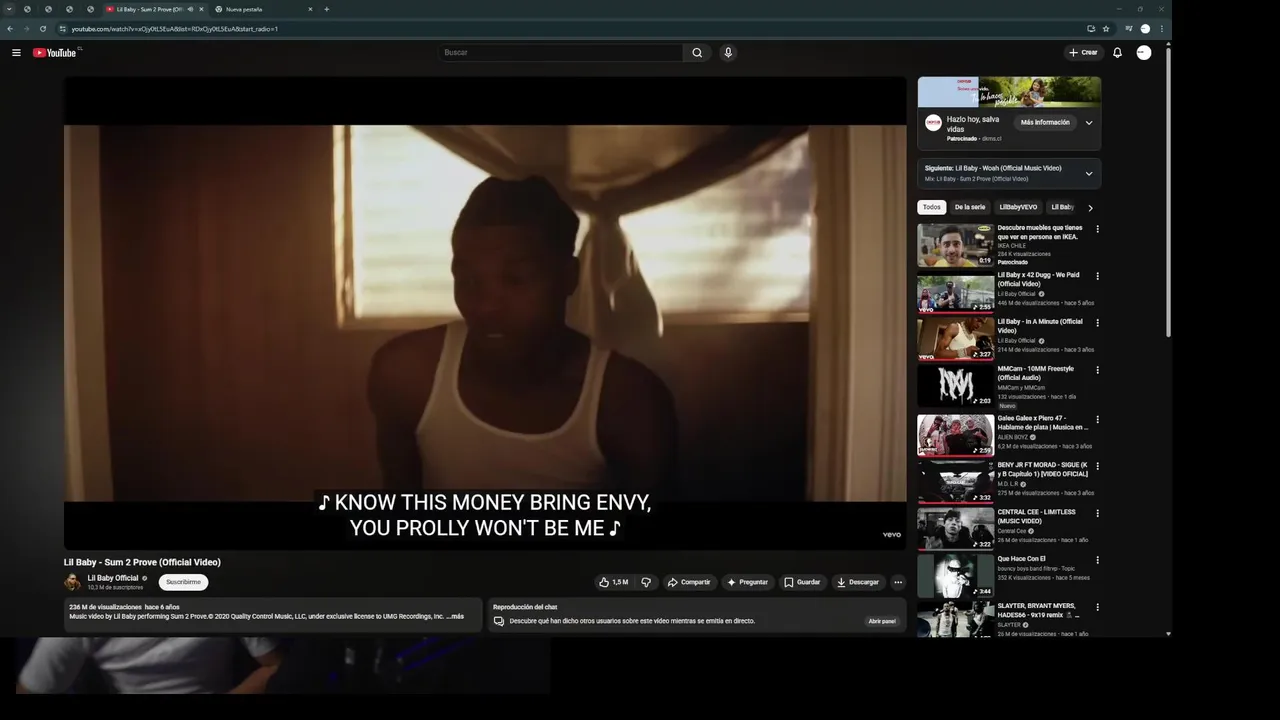Click Abrir panel for chat replay
Screen dimensions: 1280x720
tap(882, 621)
